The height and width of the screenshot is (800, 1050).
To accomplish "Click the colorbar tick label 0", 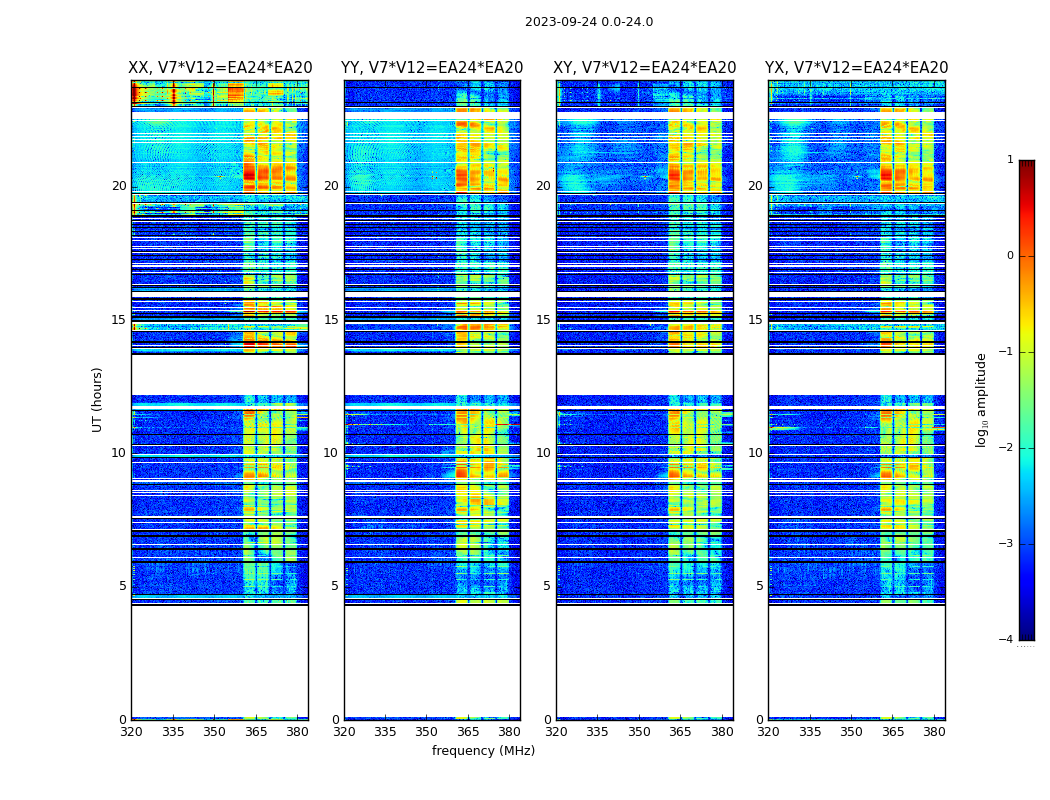I will pos(1009,256).
